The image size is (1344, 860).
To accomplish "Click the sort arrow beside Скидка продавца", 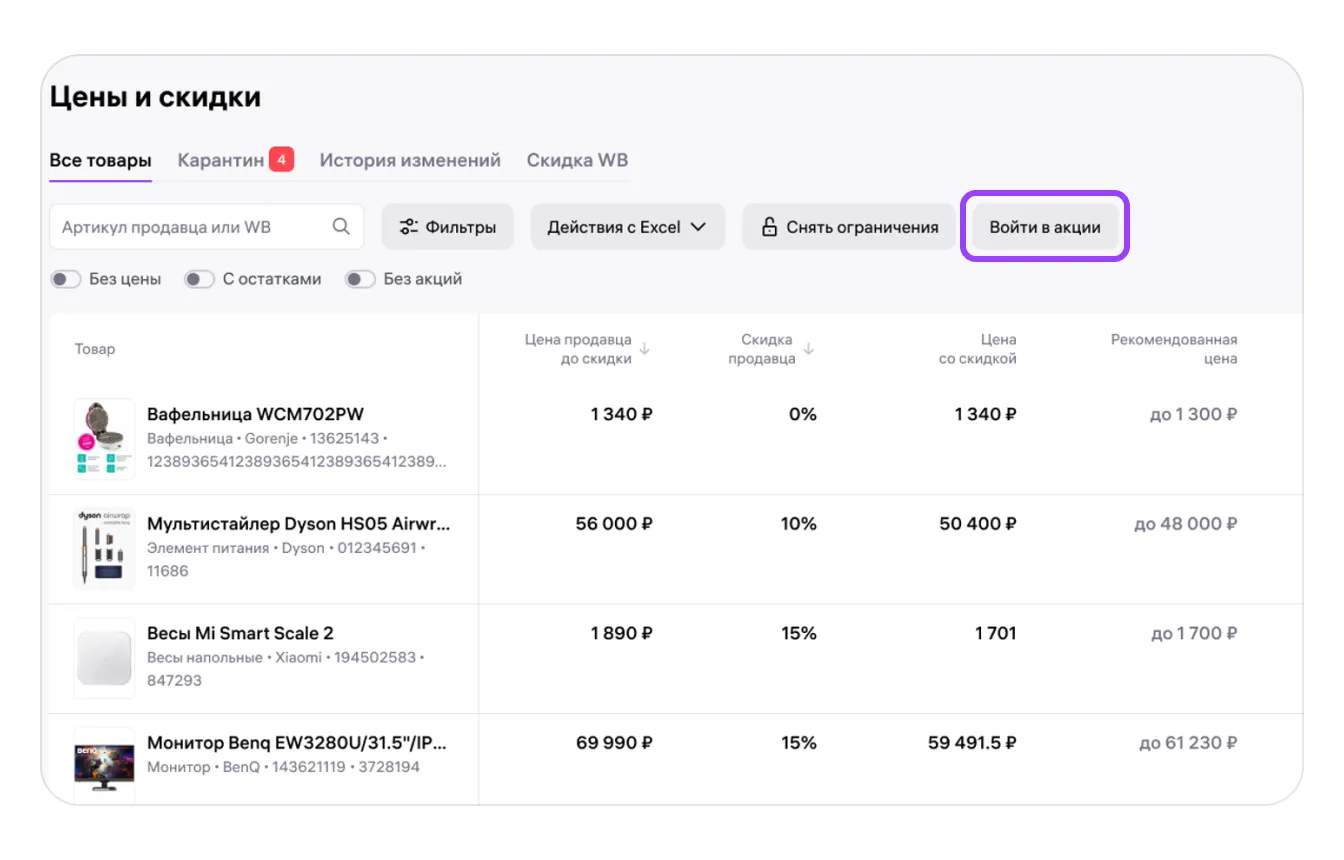I will coord(809,349).
